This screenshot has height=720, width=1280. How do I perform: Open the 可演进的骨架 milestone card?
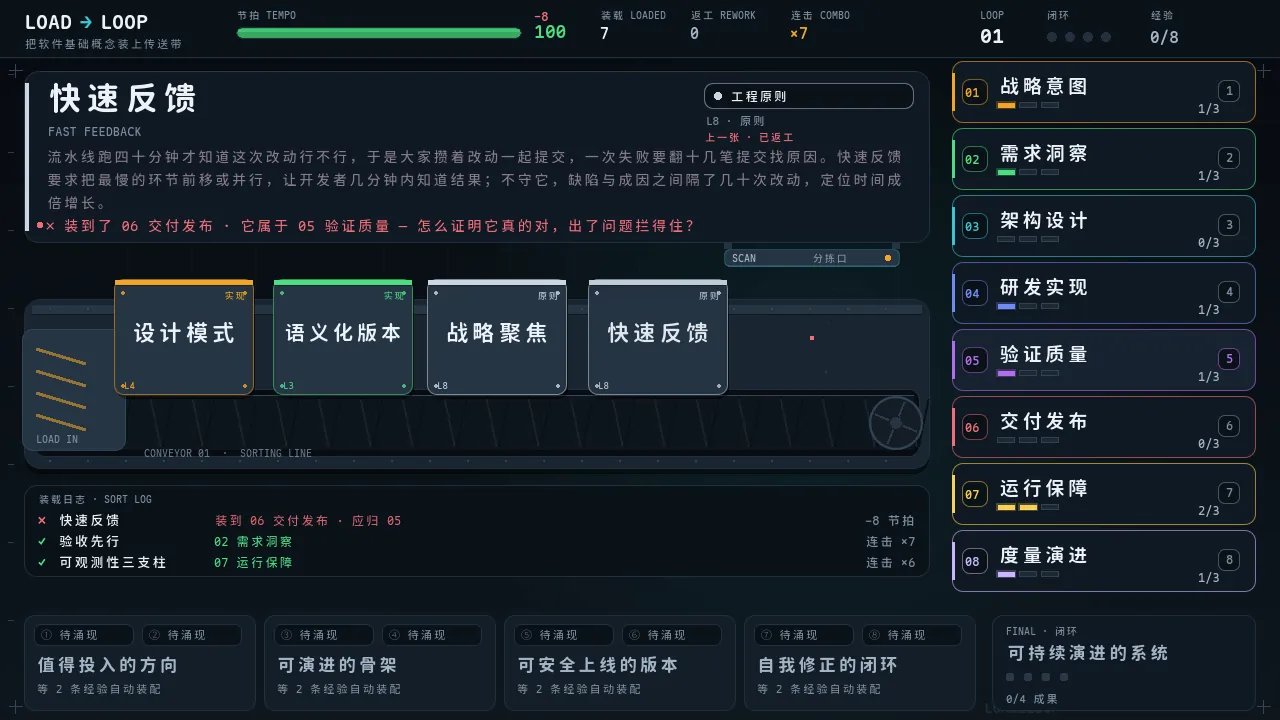(x=380, y=662)
